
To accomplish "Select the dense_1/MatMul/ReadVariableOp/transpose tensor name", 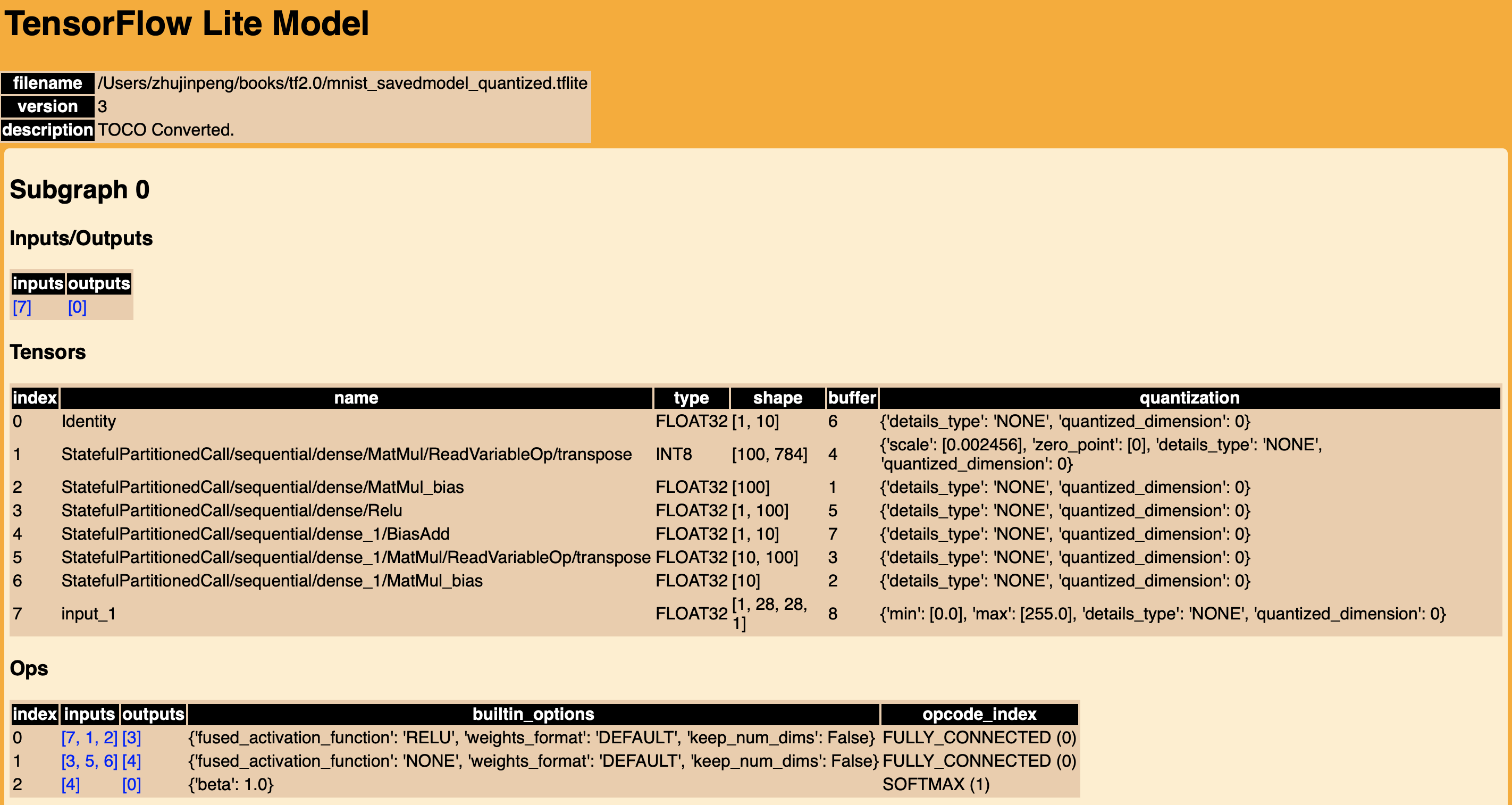I will tap(356, 558).
